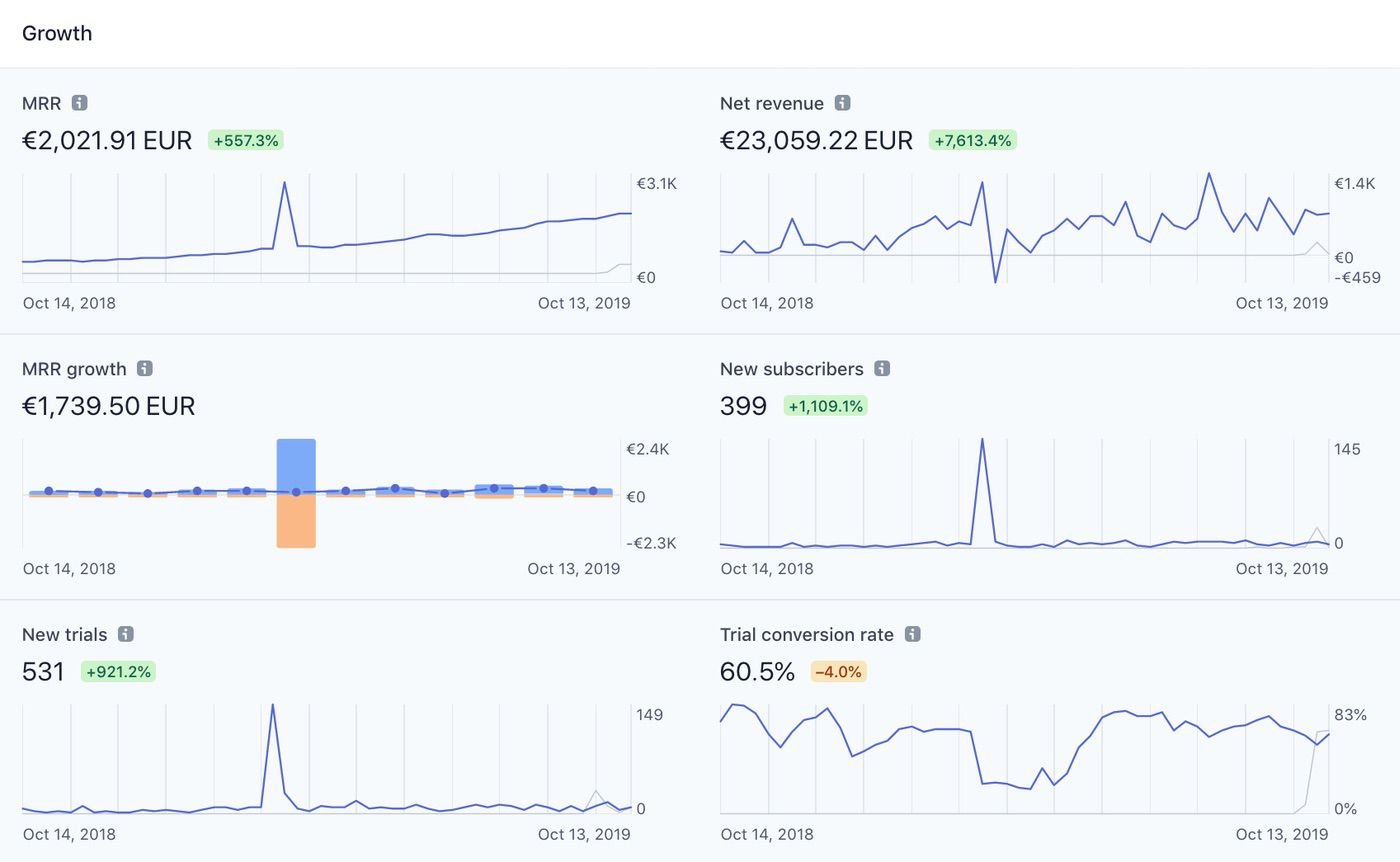Click the -4.0% trial conversion badge
The width and height of the screenshot is (1400, 862).
pyautogui.click(x=838, y=672)
